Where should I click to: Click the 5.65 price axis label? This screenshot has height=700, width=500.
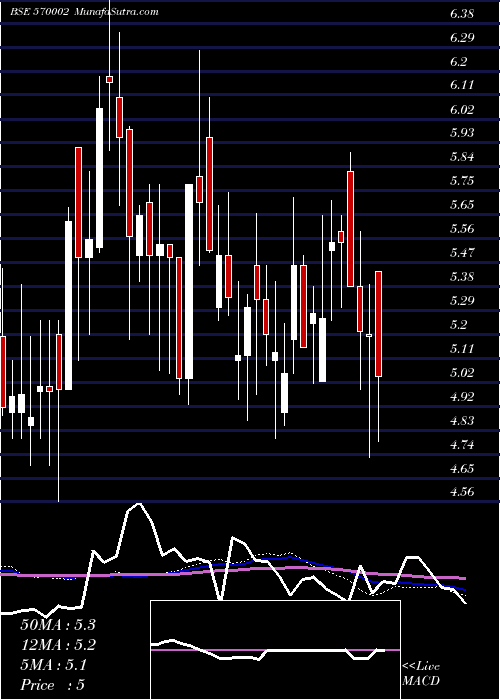click(x=462, y=205)
